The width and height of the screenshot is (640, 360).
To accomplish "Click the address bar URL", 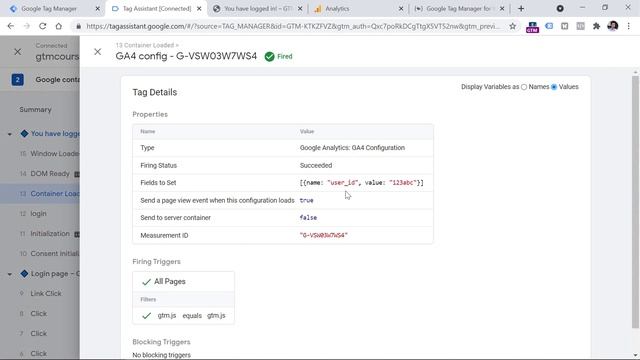I will pos(293,27).
